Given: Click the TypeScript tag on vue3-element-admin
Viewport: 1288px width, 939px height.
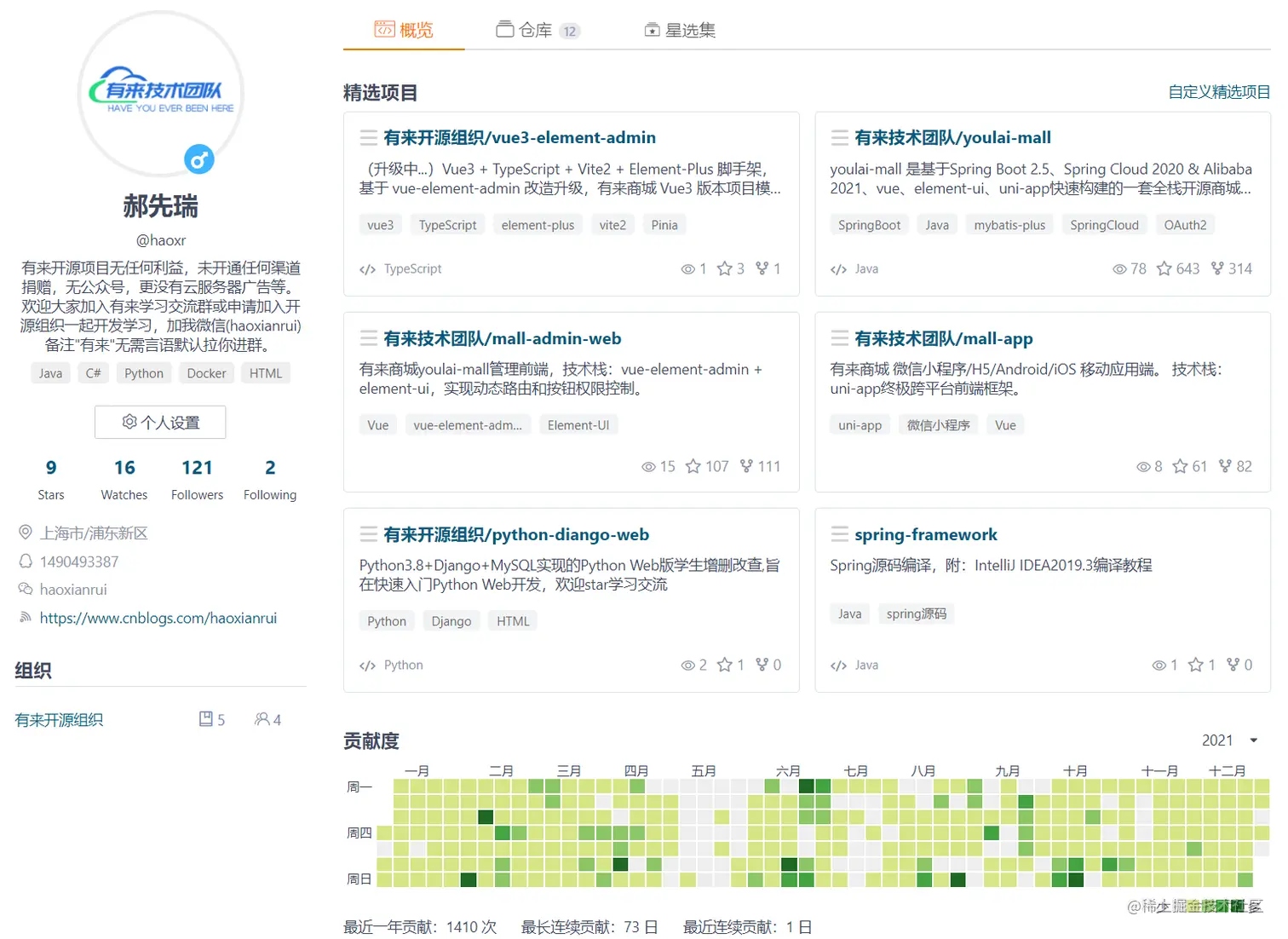Looking at the screenshot, I should 447,225.
